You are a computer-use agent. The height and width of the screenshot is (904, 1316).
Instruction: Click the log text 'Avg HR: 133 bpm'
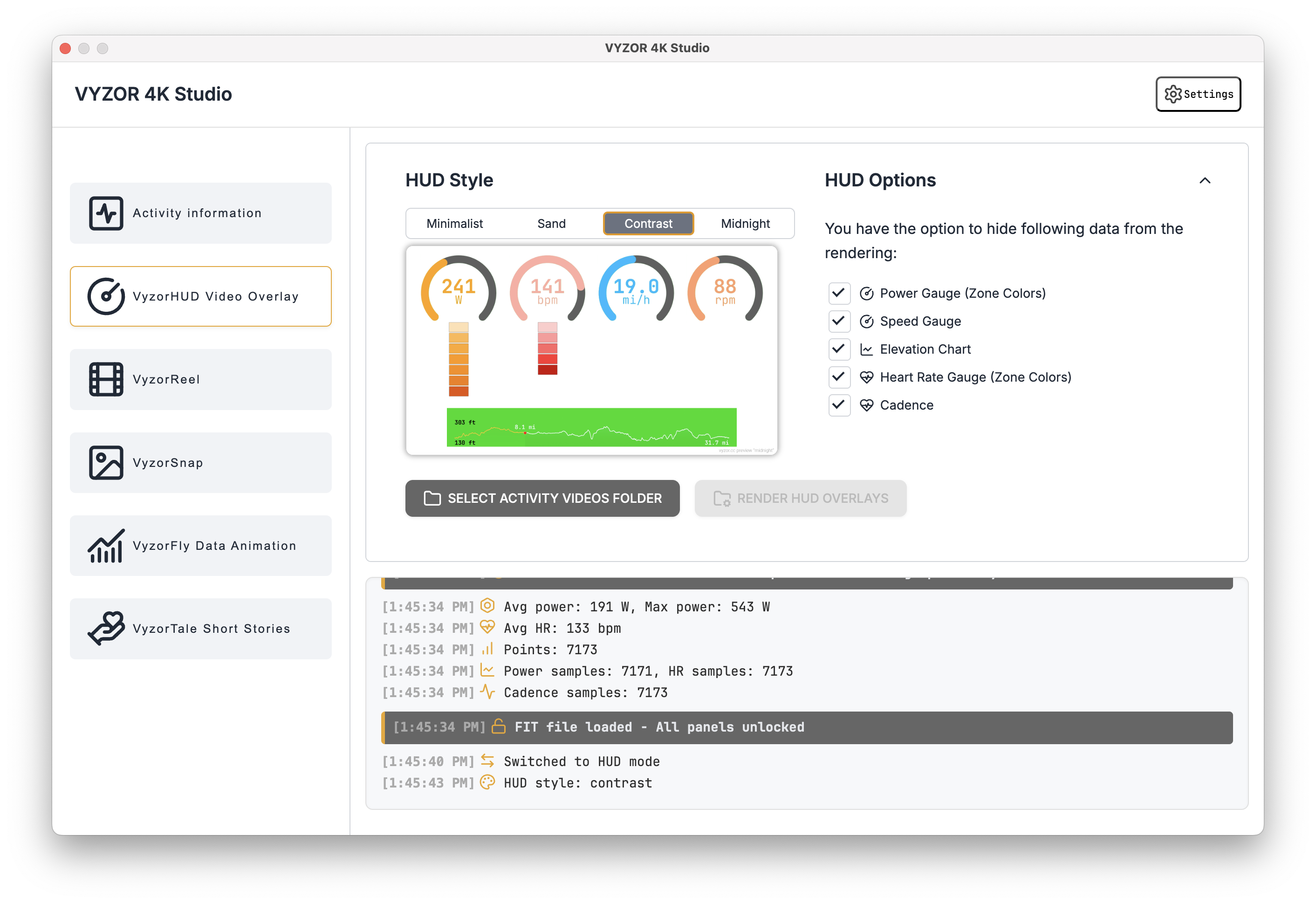click(562, 629)
